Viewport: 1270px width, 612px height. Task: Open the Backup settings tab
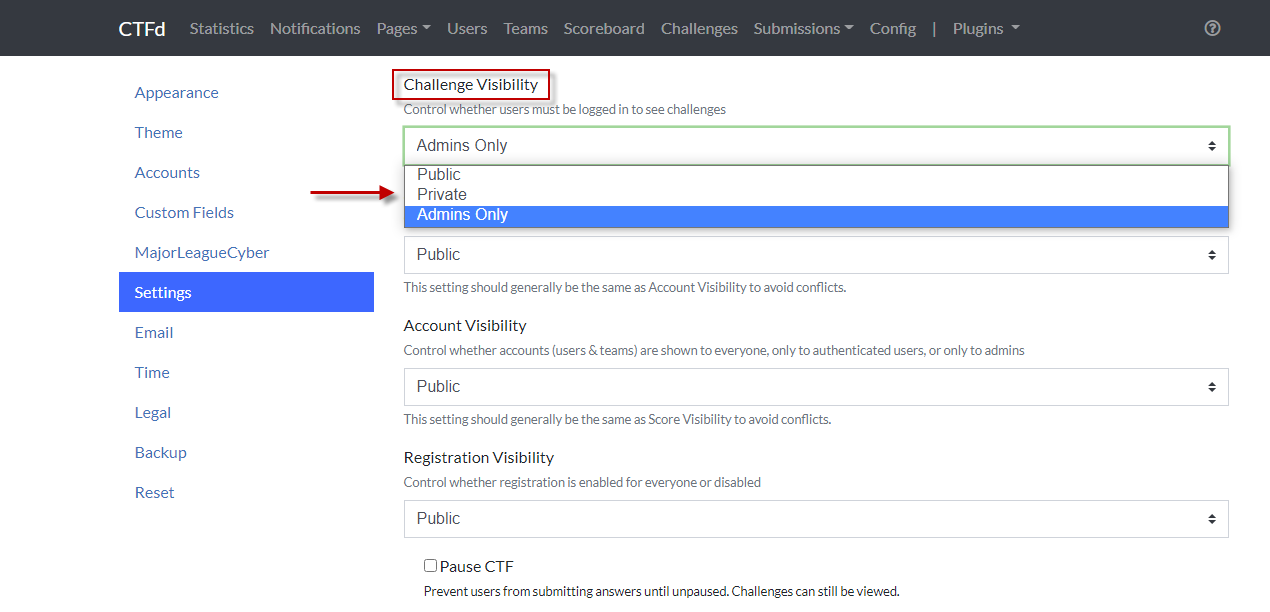click(160, 453)
